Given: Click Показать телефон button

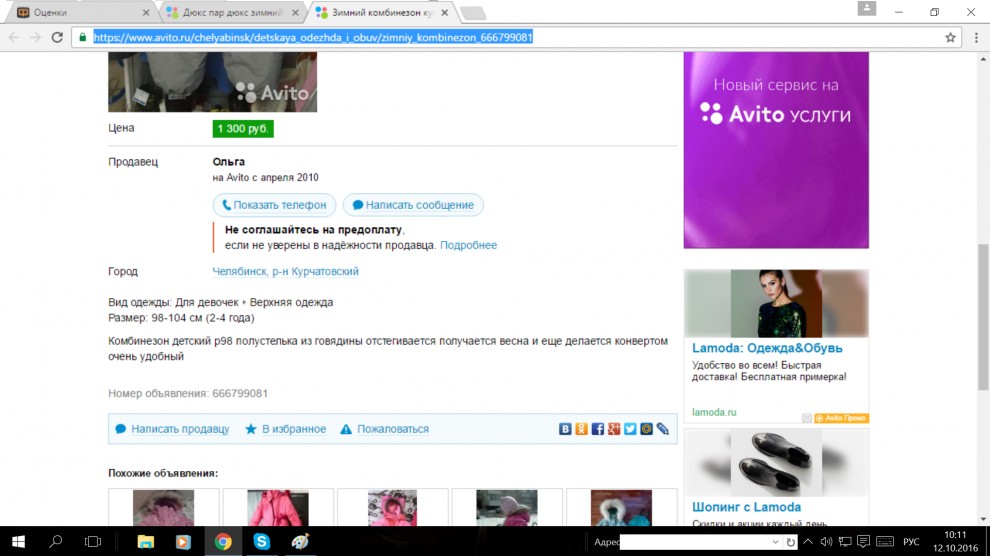Looking at the screenshot, I should [x=274, y=205].
